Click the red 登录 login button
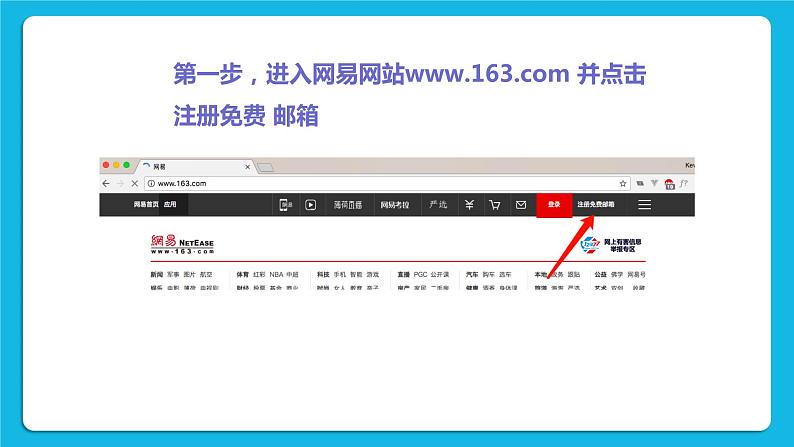The width and height of the screenshot is (794, 447). pos(554,205)
